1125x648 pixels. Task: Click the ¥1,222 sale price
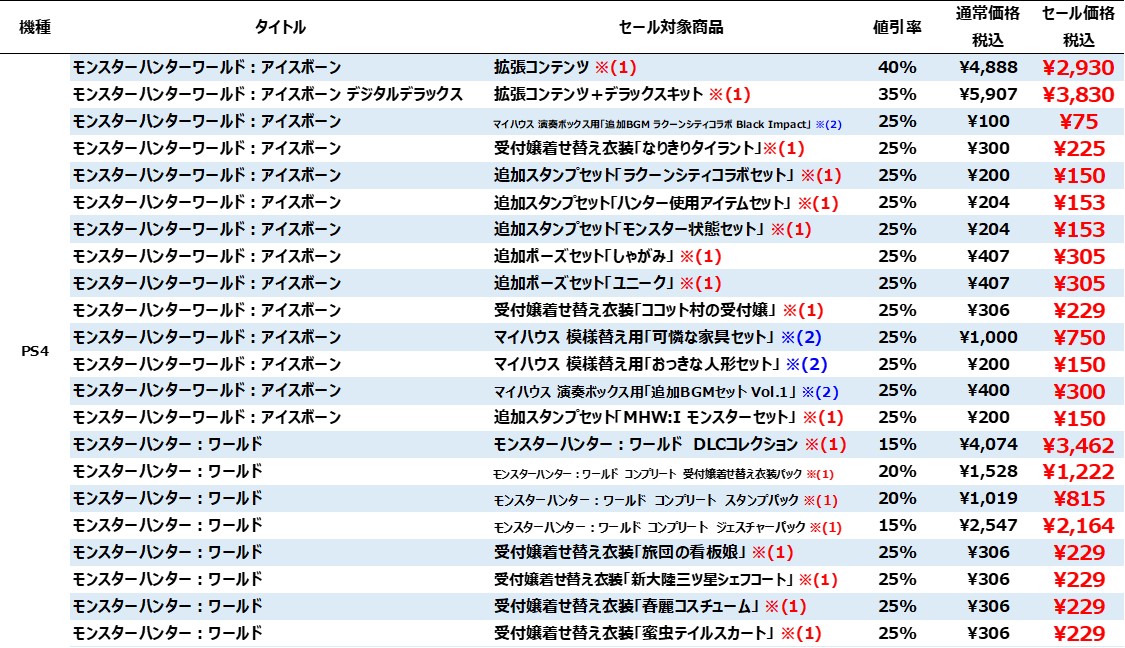click(1078, 471)
